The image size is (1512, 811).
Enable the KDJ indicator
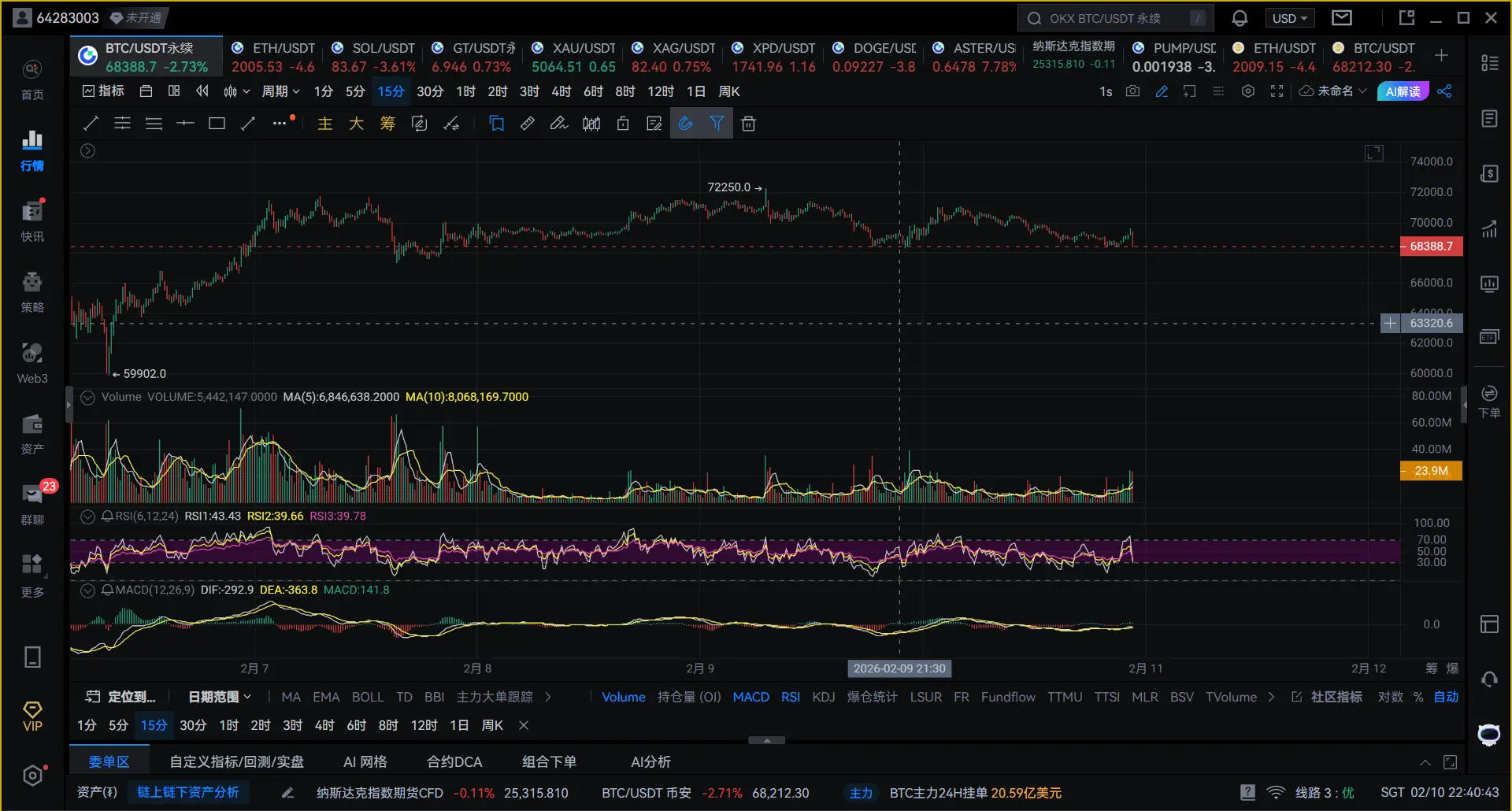(823, 697)
